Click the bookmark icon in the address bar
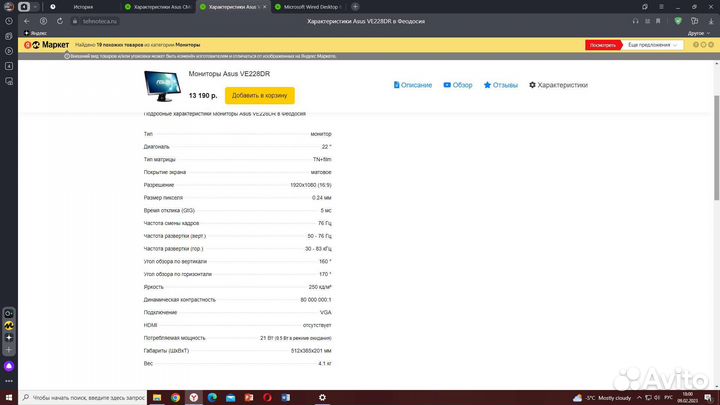Viewport: 720px width, 405px height. (x=658, y=21)
